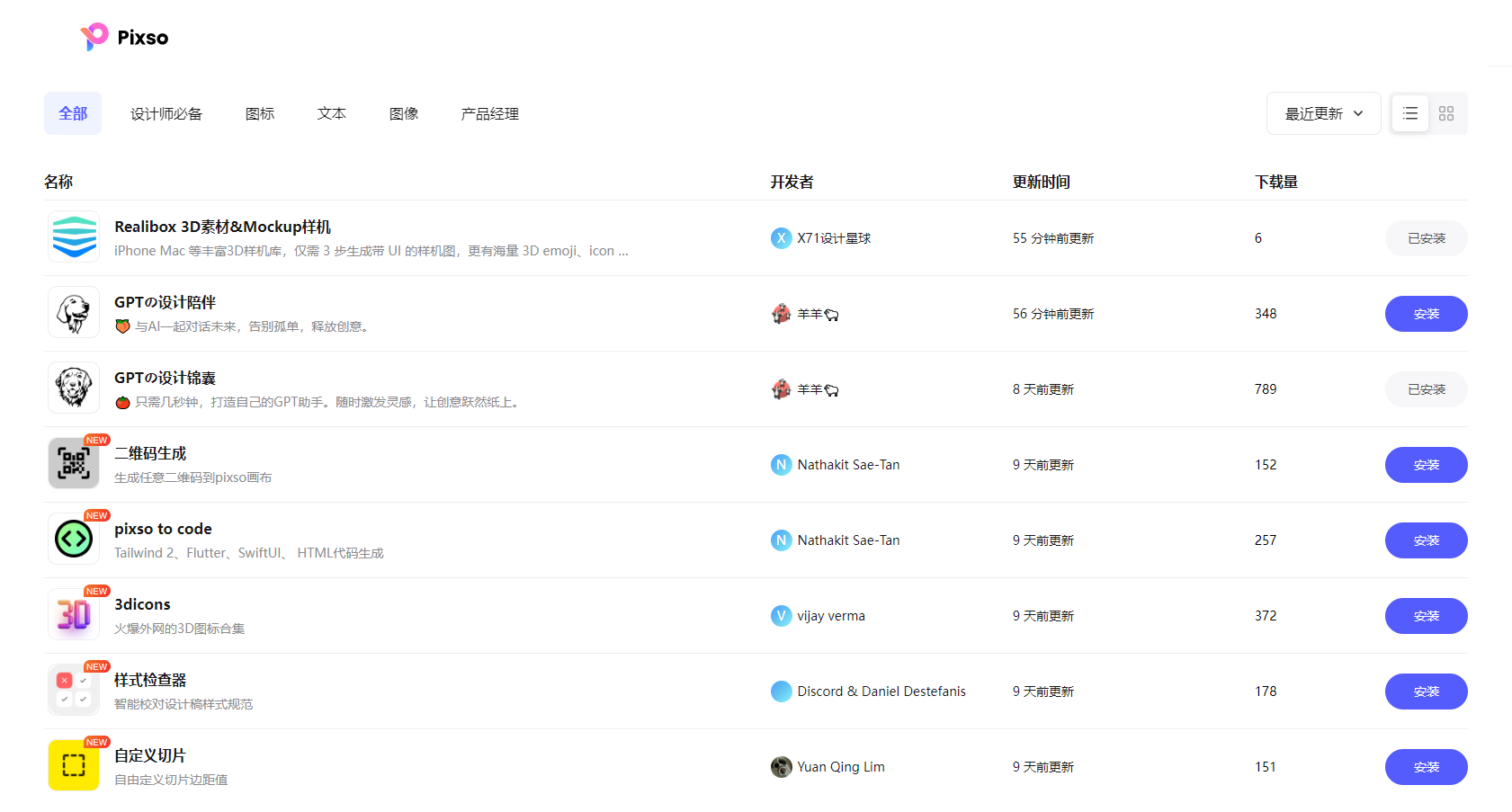Select the 文本 category tab
The height and width of the screenshot is (812, 1512).
(332, 114)
